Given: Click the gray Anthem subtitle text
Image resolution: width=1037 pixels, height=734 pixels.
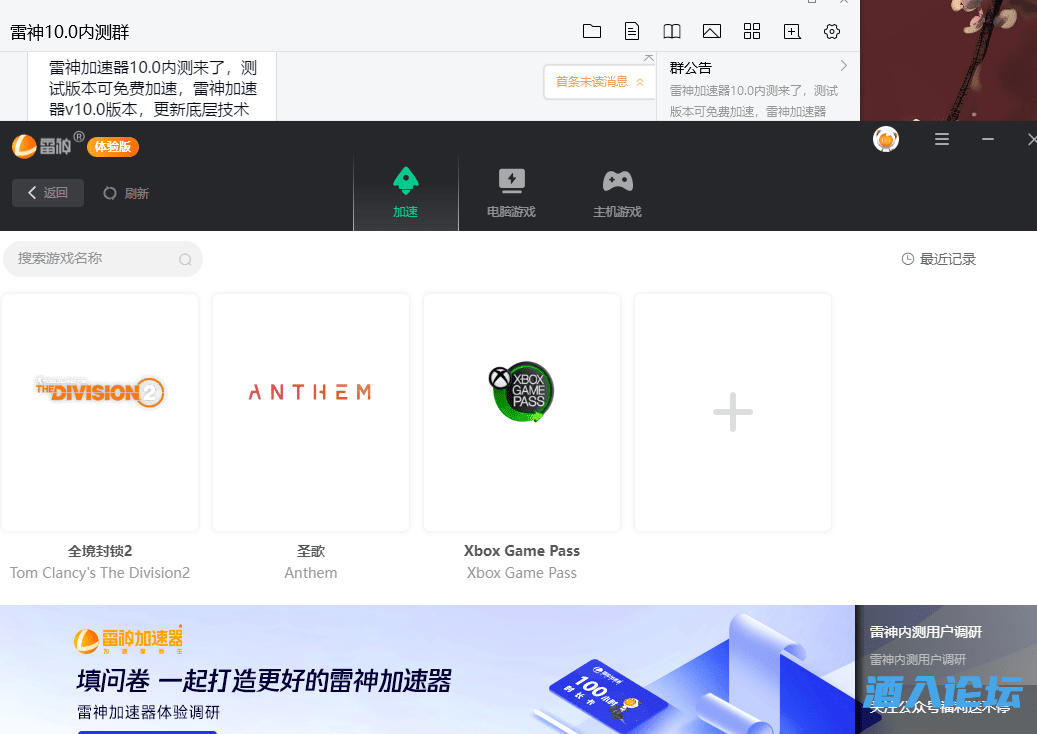Looking at the screenshot, I should tap(311, 573).
